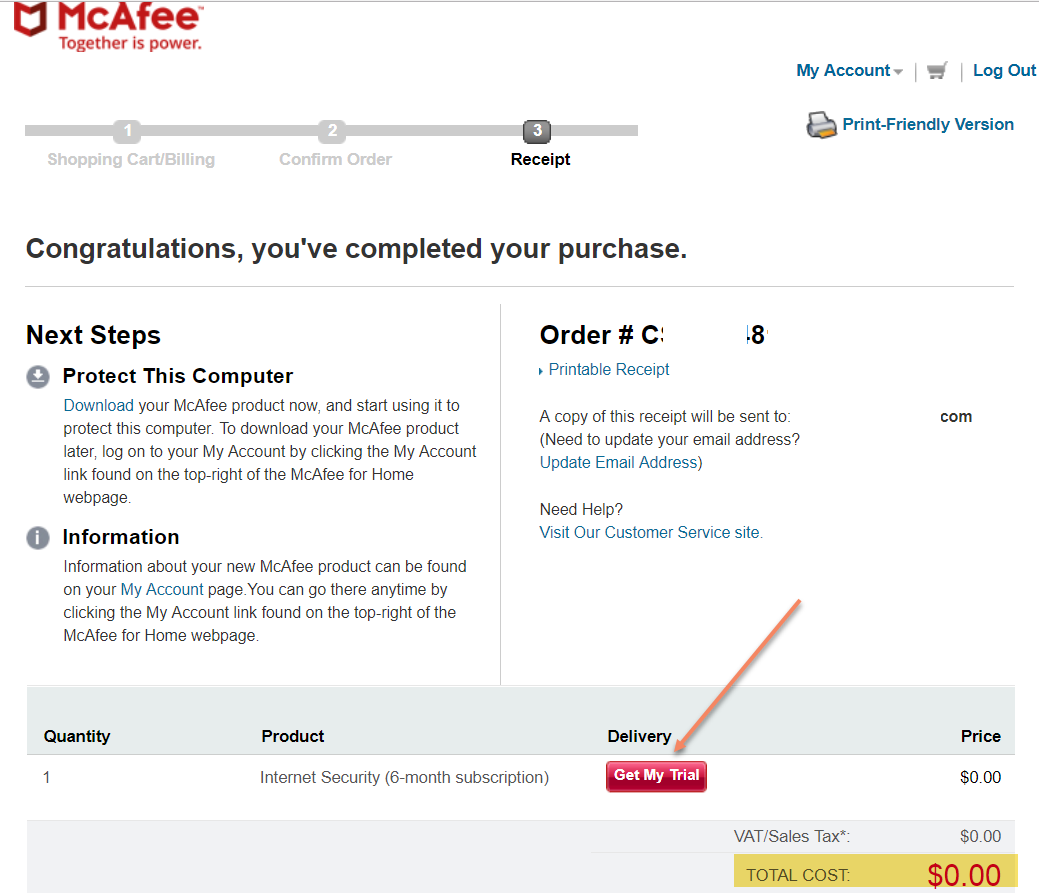
Task: Expand the My Account dropdown
Action: click(x=849, y=70)
